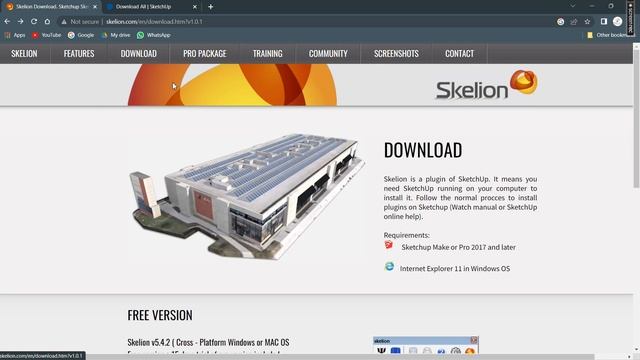Close the Skelion Download tab
The height and width of the screenshot is (360, 640).
tap(95, 7)
